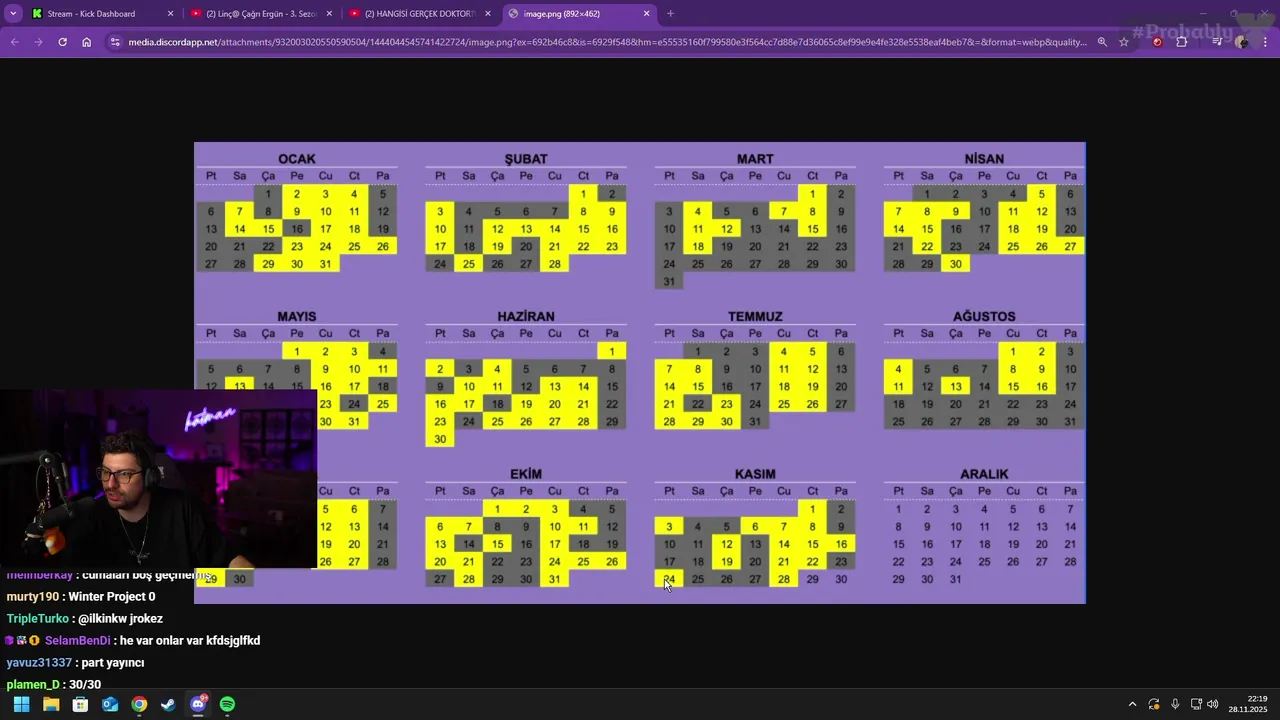Image resolution: width=1280 pixels, height=720 pixels.
Task: View site information for media.discordapp.net
Action: click(115, 42)
